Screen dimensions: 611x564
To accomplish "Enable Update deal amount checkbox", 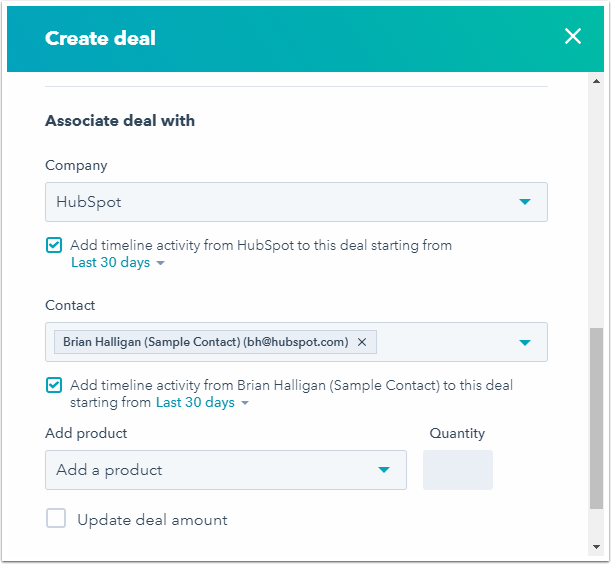I will pos(56,519).
